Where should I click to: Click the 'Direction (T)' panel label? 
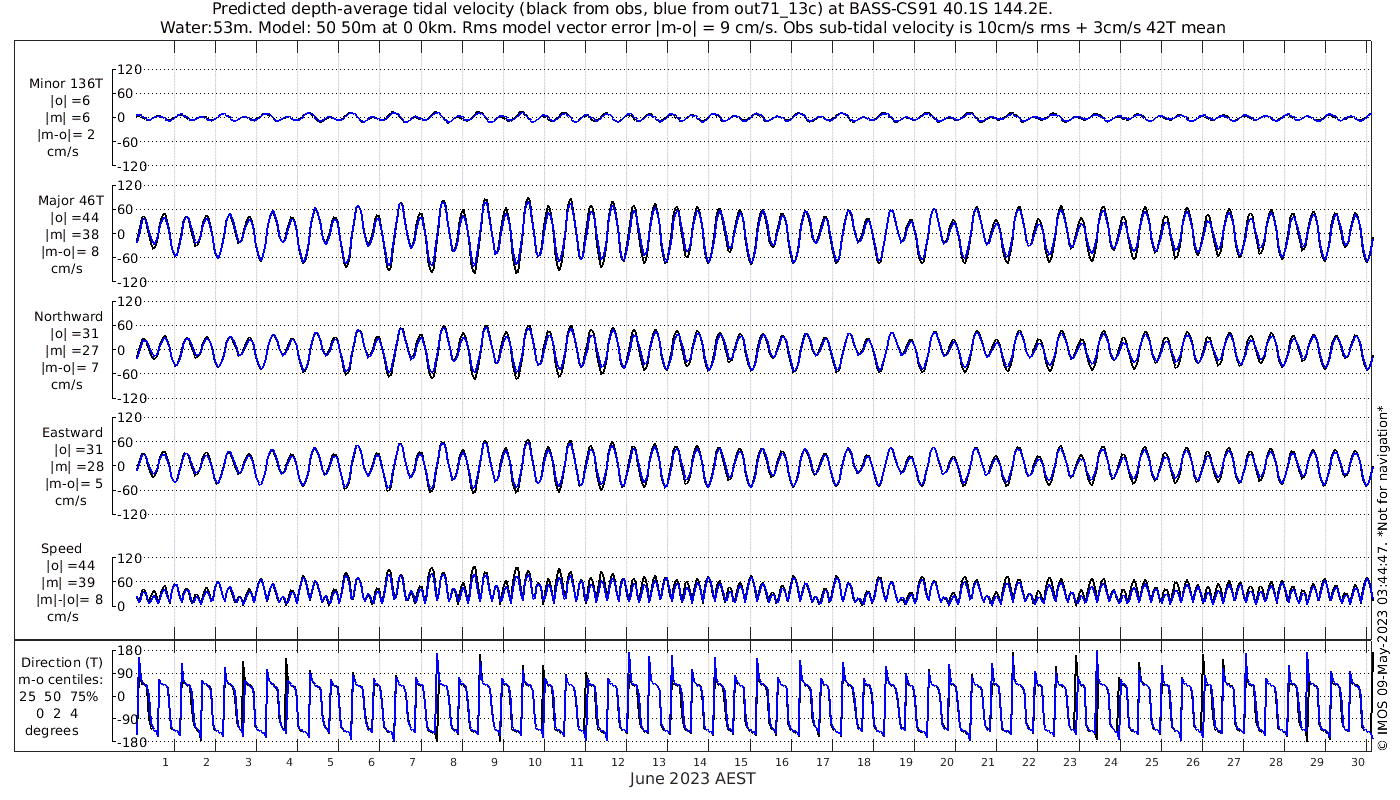pos(62,662)
